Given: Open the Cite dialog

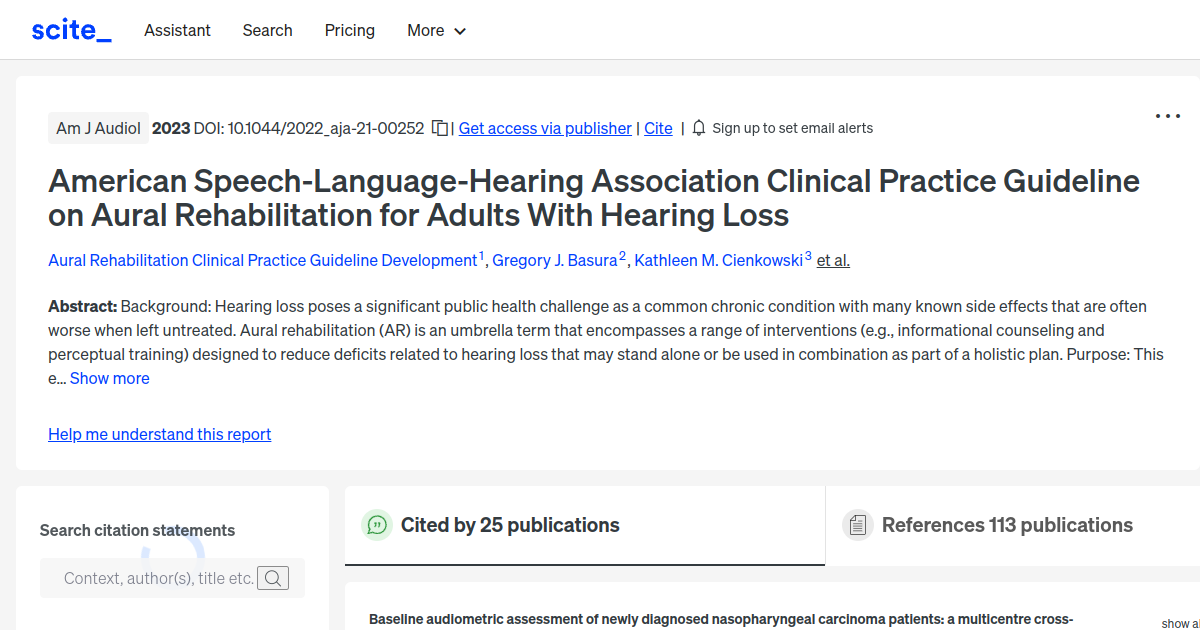Looking at the screenshot, I should (657, 128).
